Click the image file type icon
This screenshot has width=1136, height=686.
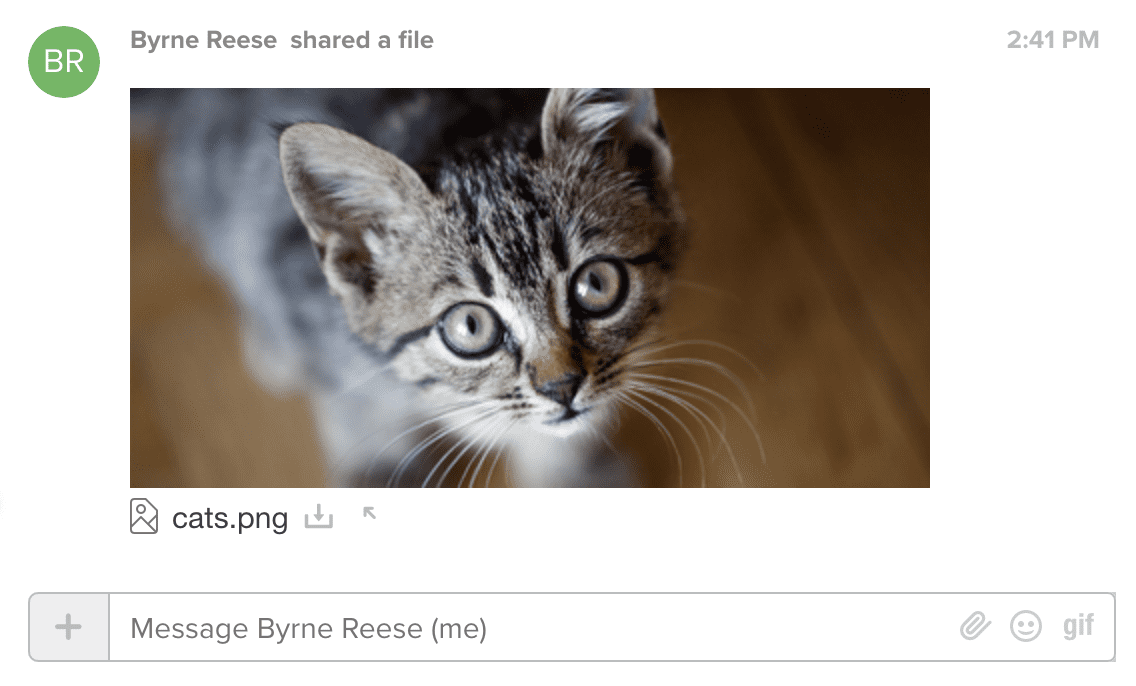tap(144, 517)
